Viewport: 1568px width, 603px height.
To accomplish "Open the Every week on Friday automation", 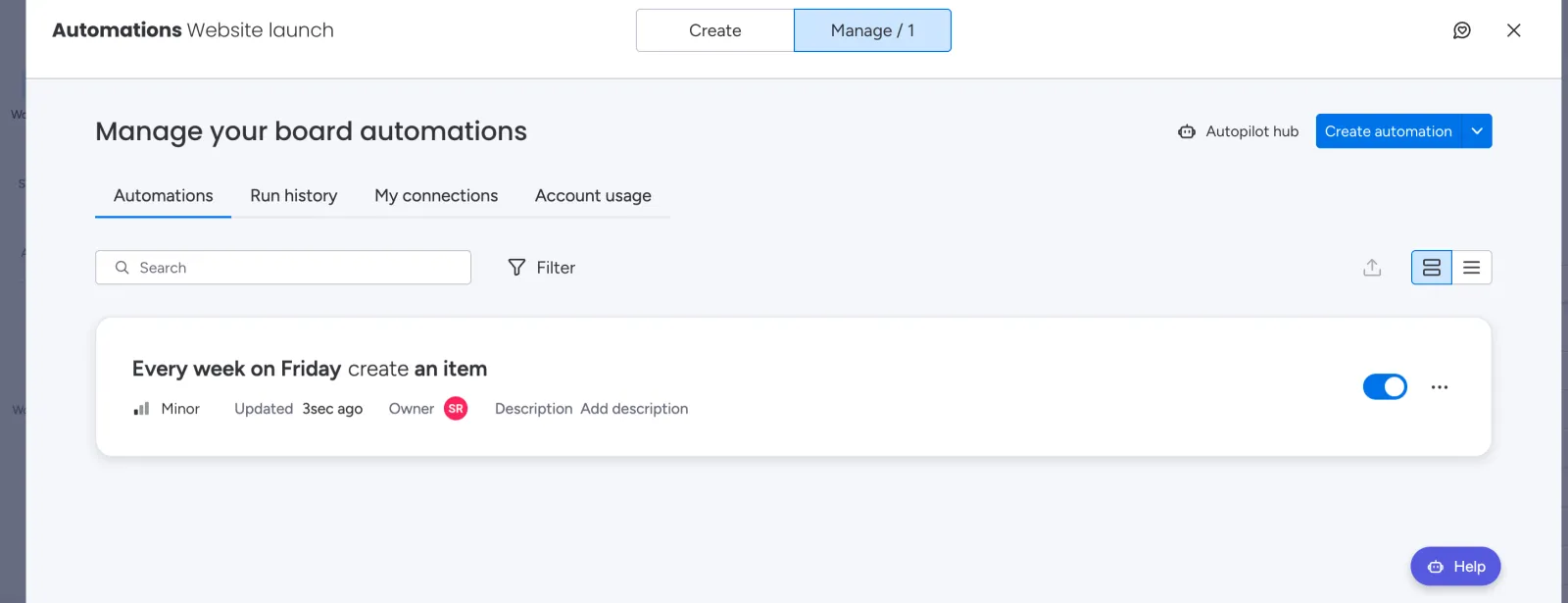I will pos(310,369).
